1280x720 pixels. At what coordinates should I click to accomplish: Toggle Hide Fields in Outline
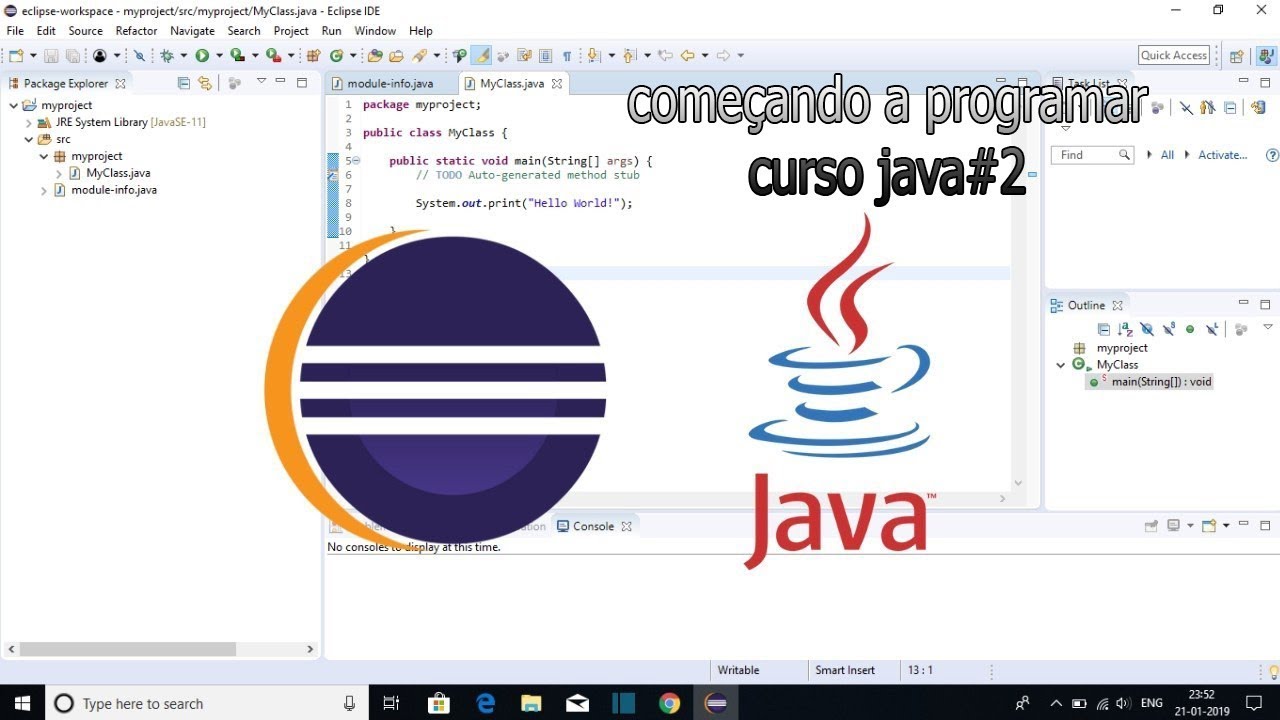[x=1147, y=330]
